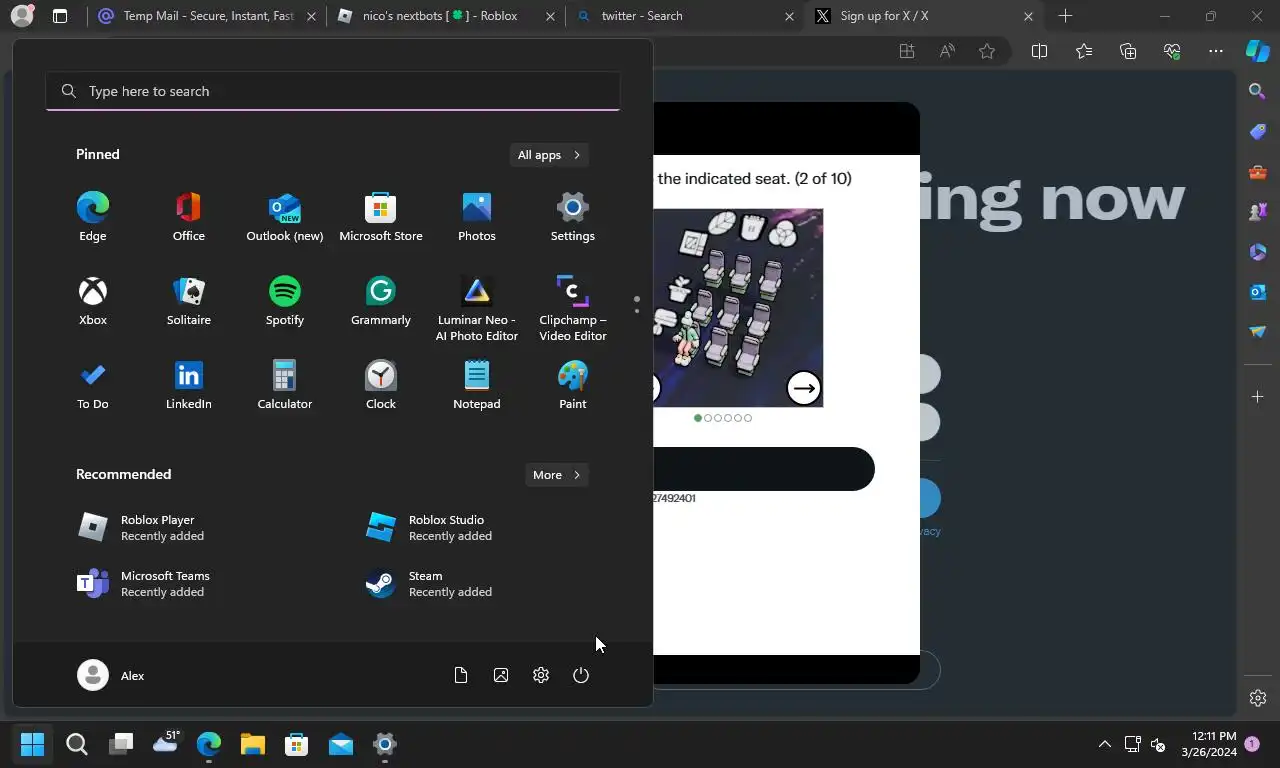
Task: Open Outlook (new) pinned app
Action: 285,217
